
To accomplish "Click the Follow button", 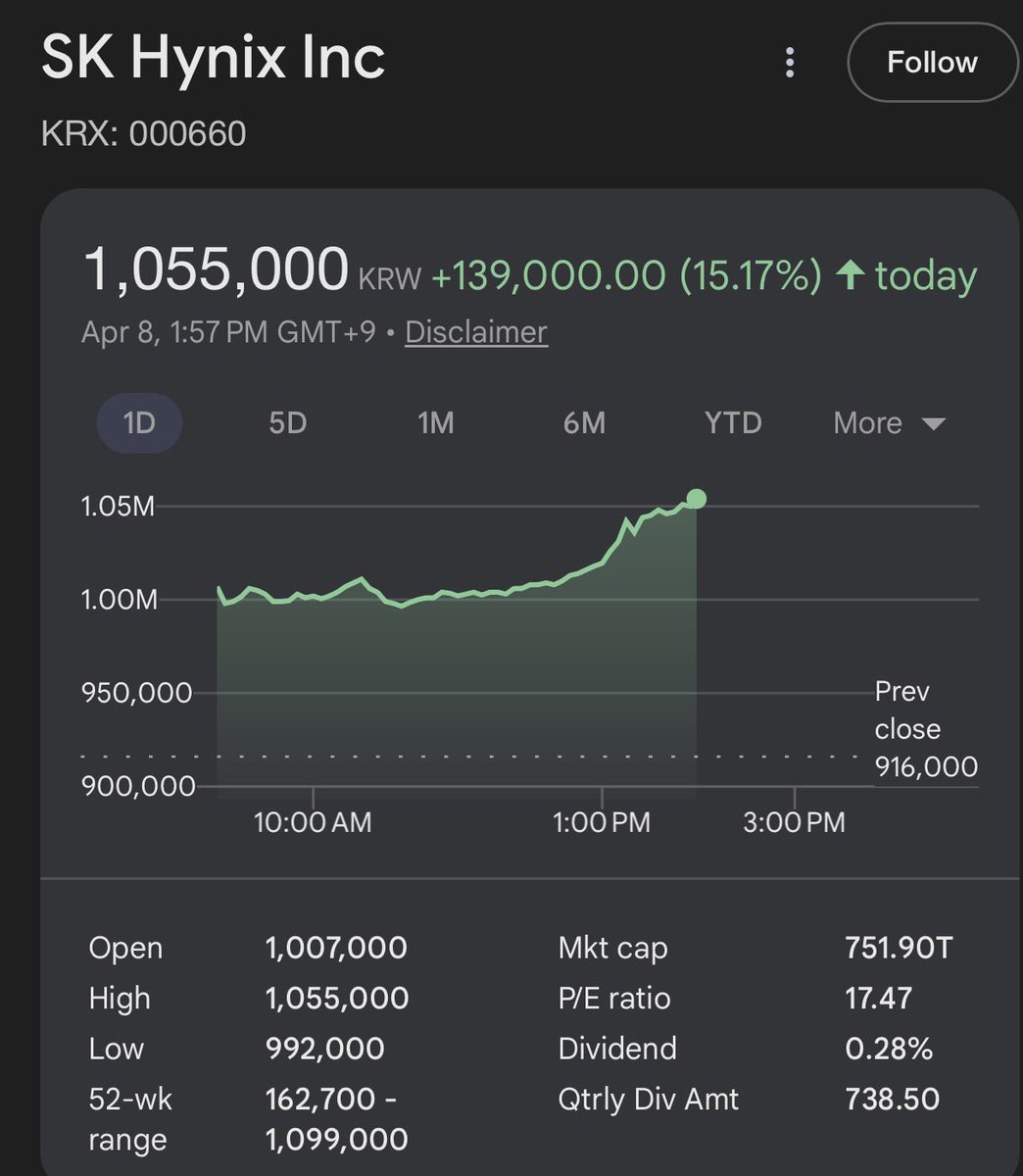I will pyautogui.click(x=931, y=63).
